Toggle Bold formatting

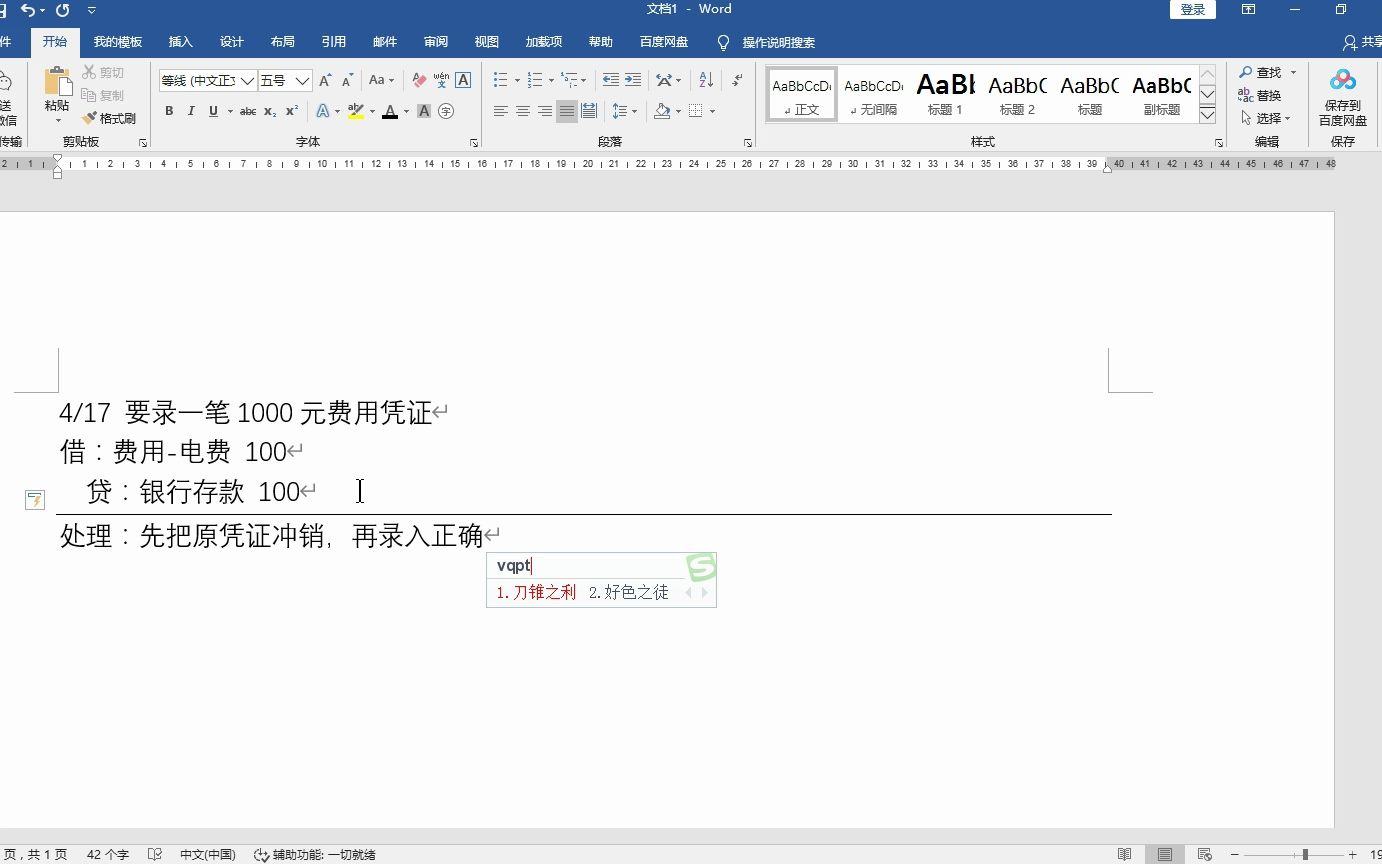coord(169,111)
